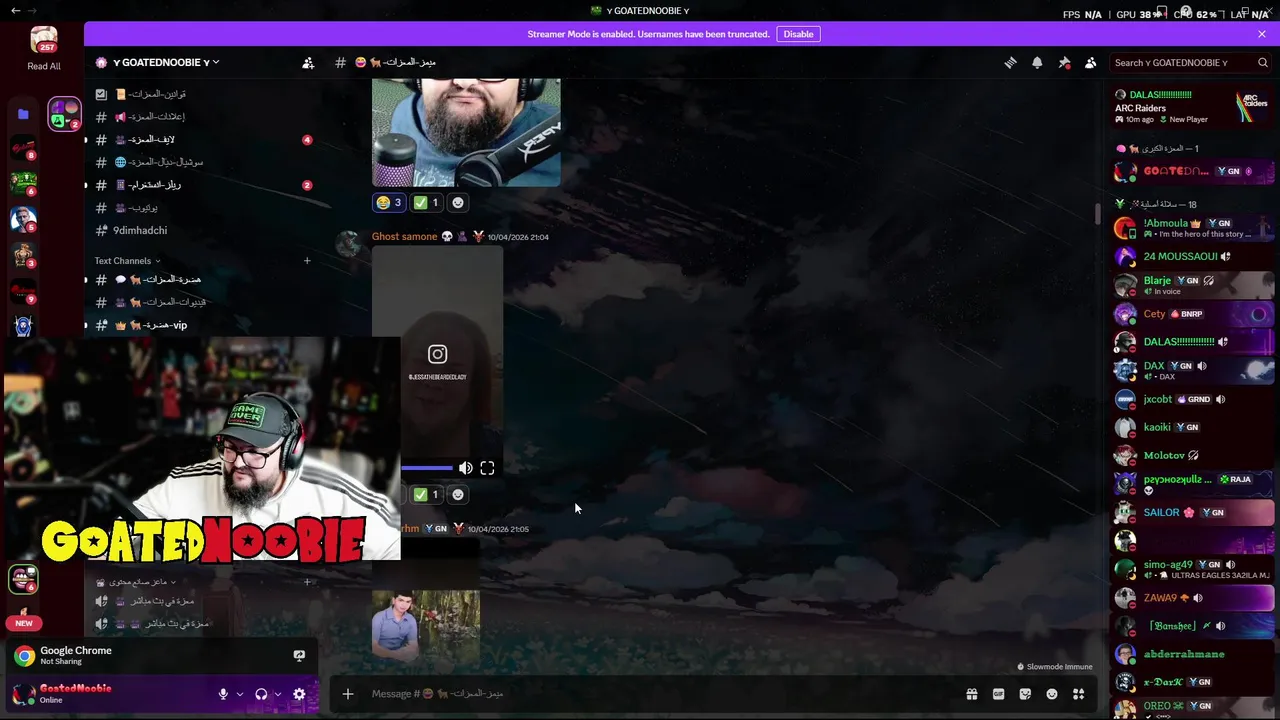1280x720 pixels.
Task: Collapse the Text Channels category
Action: [x=127, y=261]
